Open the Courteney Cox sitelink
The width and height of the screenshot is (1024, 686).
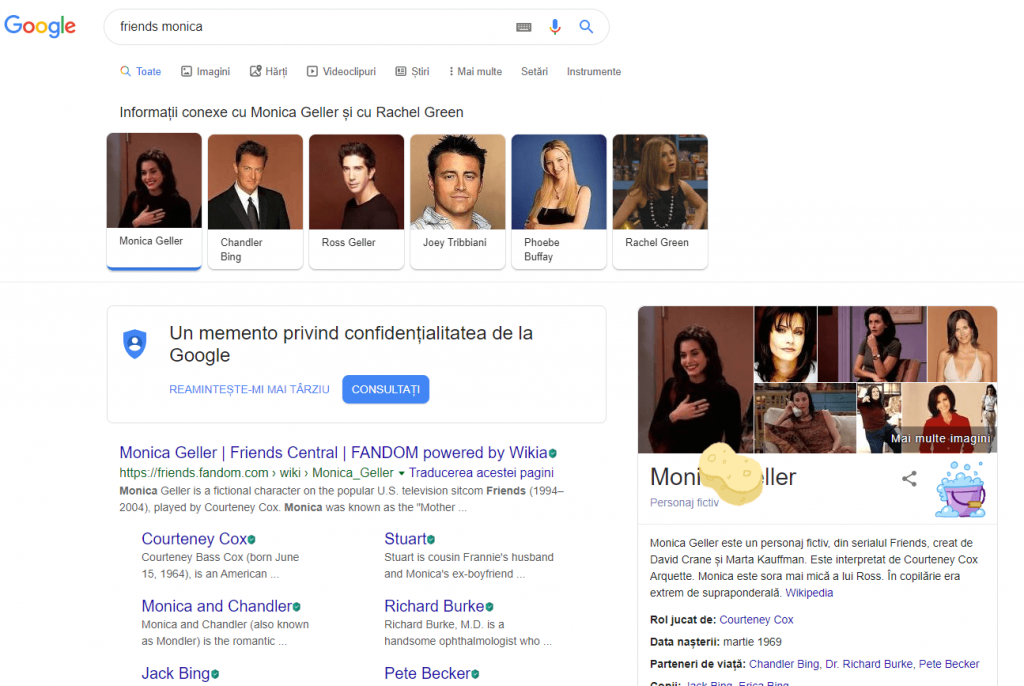click(x=195, y=539)
